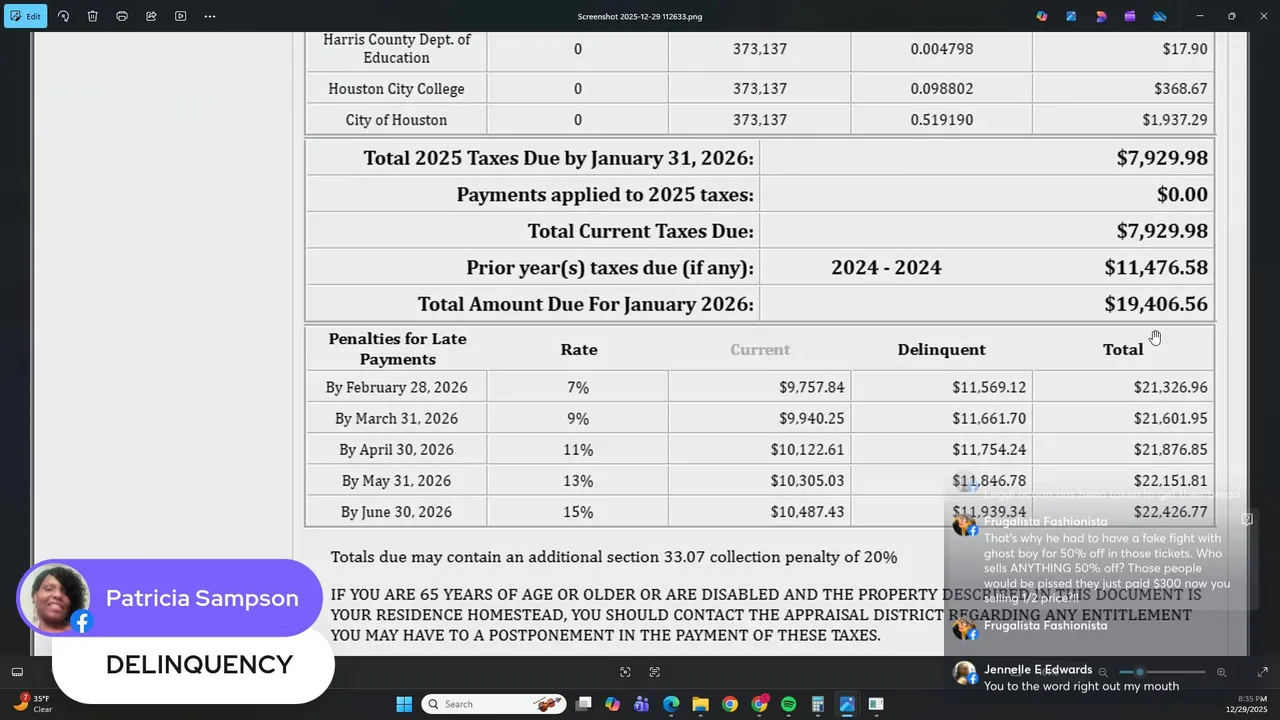Click Jennelle E Edwards comment avatar

click(964, 673)
